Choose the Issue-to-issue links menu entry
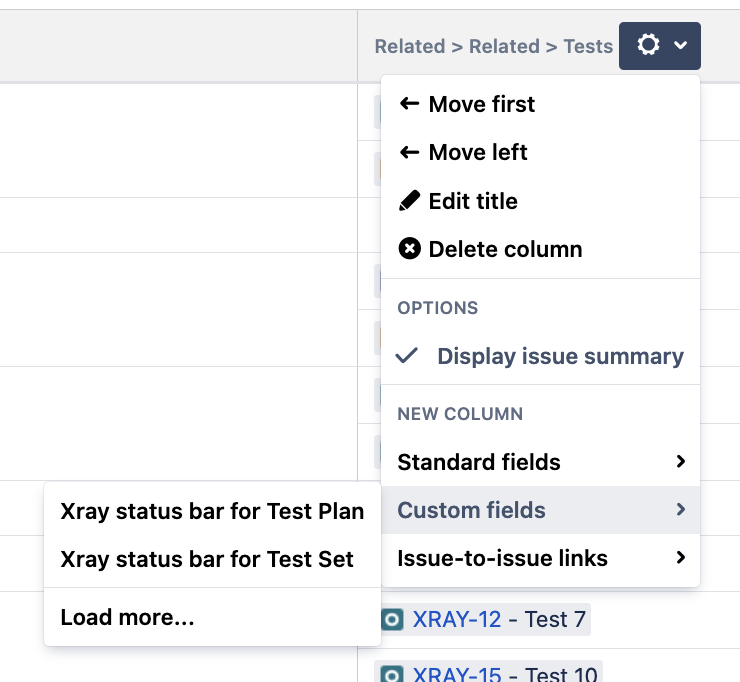The image size is (740, 682). tap(502, 558)
